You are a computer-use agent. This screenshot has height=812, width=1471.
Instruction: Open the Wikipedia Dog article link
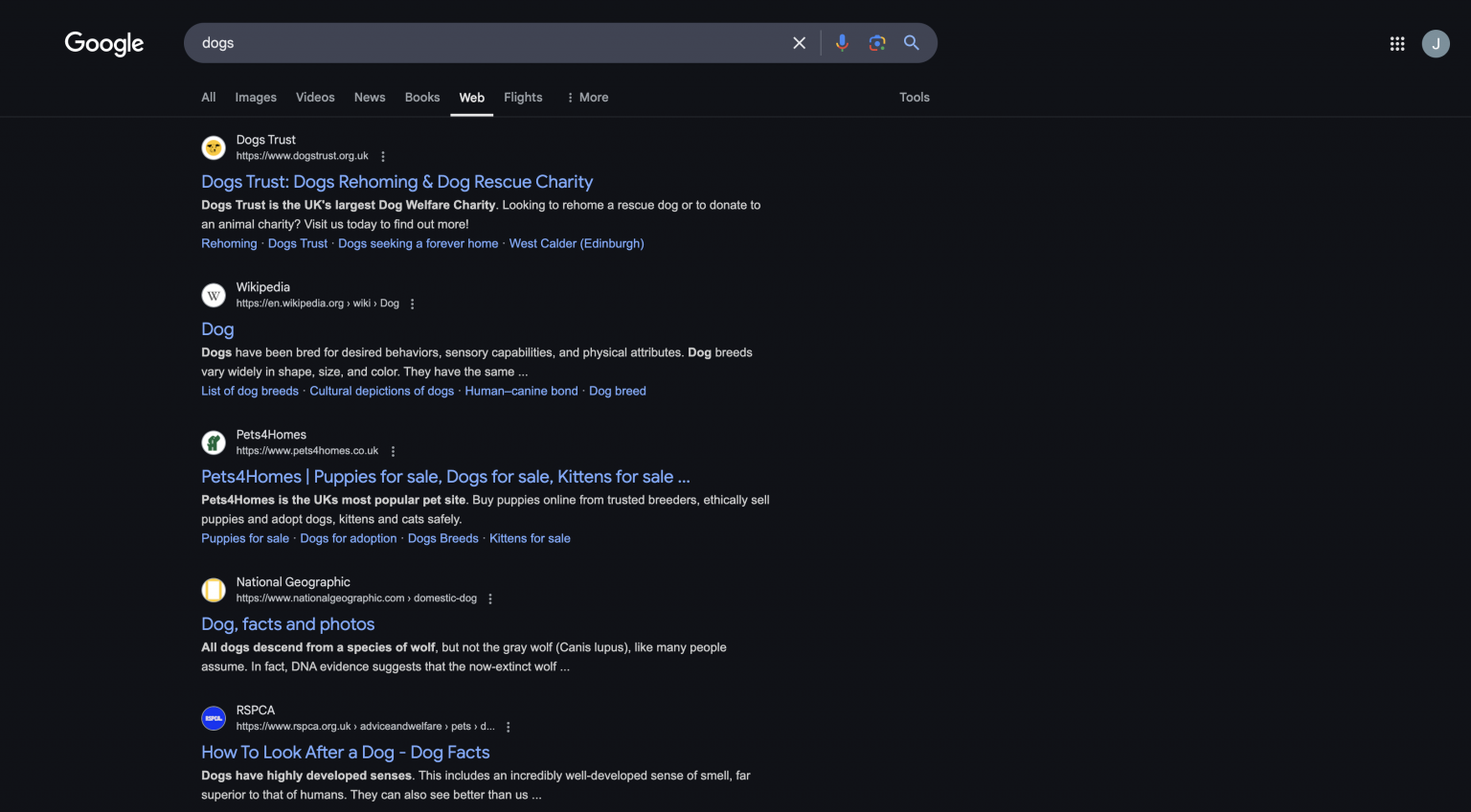[x=217, y=329]
